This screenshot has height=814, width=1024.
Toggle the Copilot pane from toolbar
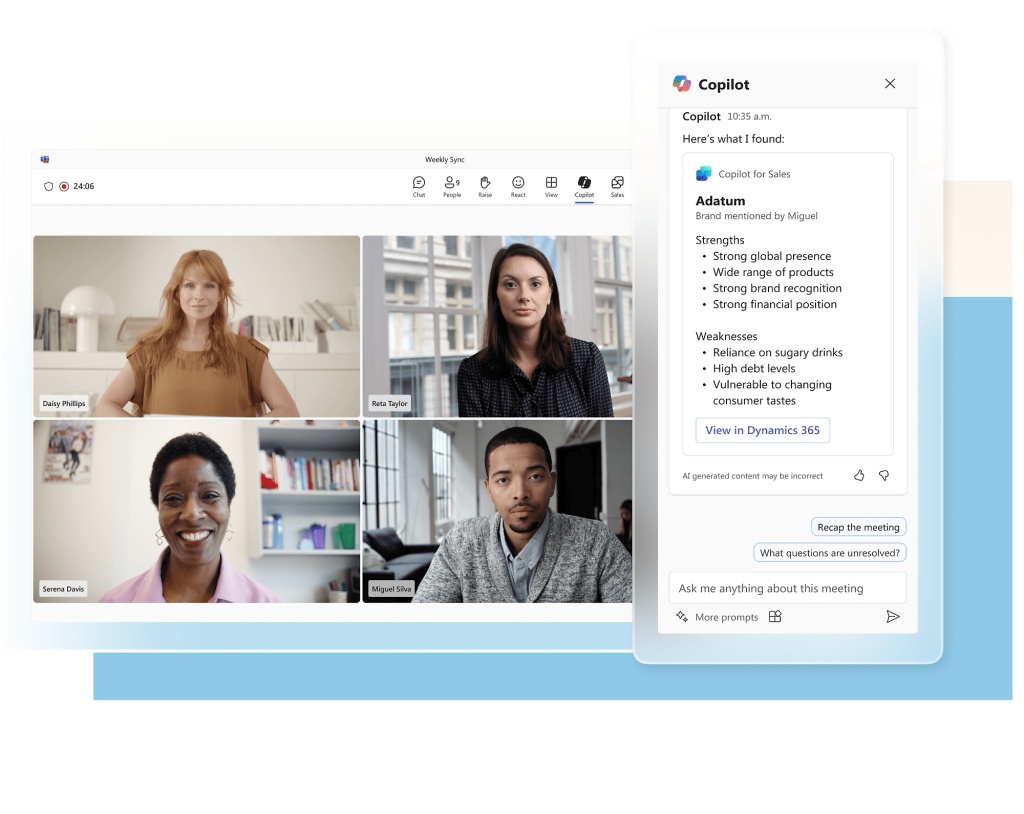pyautogui.click(x=584, y=186)
